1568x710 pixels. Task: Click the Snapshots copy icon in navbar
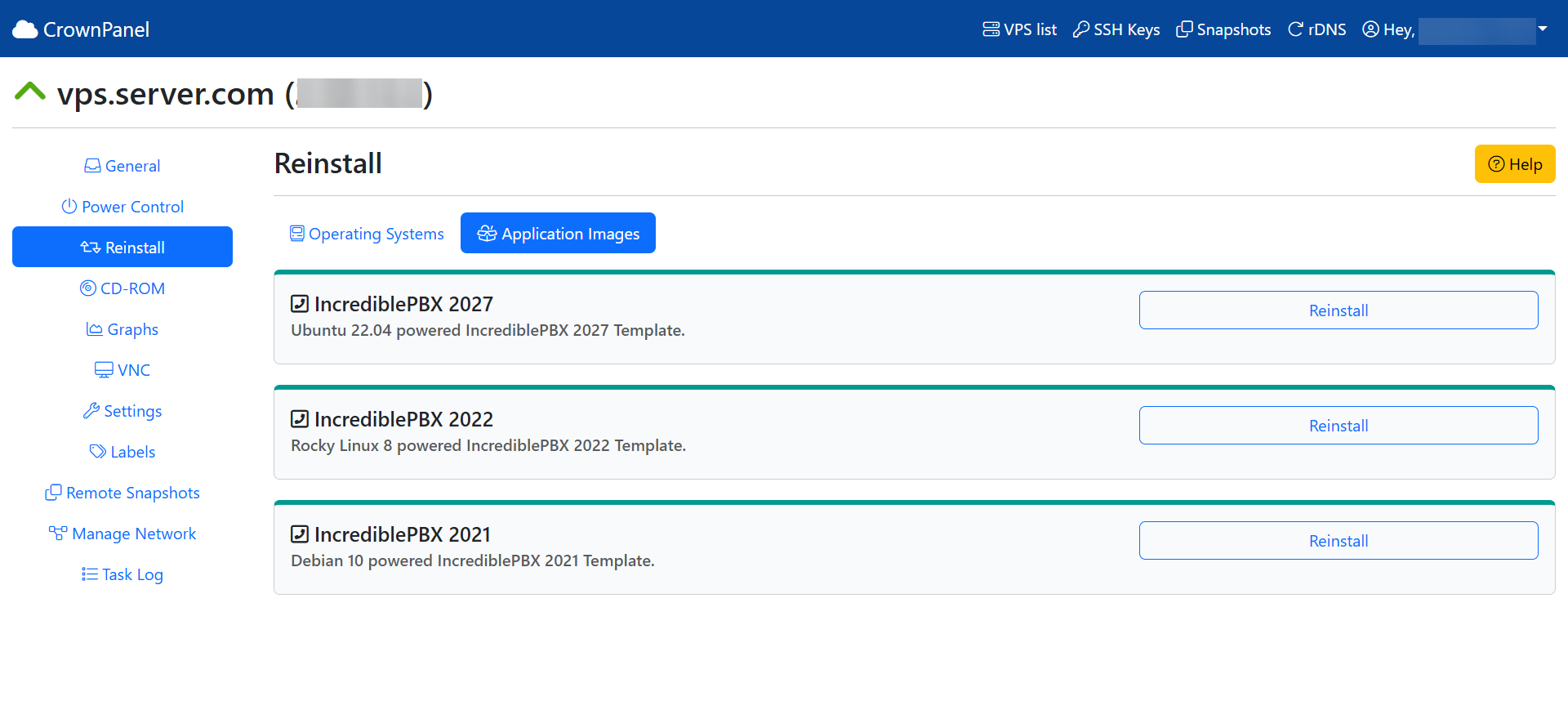pos(1184,29)
